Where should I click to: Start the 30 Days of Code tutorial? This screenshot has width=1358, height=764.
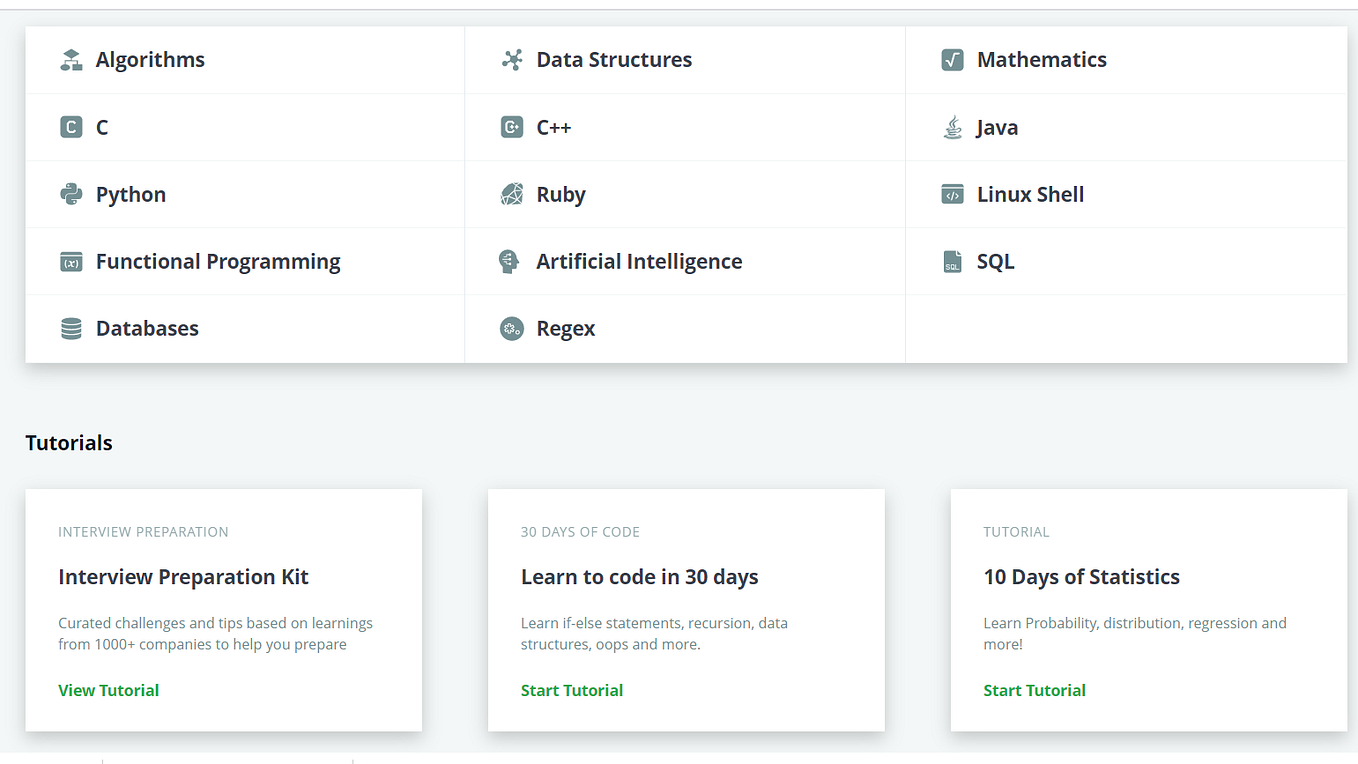point(571,690)
